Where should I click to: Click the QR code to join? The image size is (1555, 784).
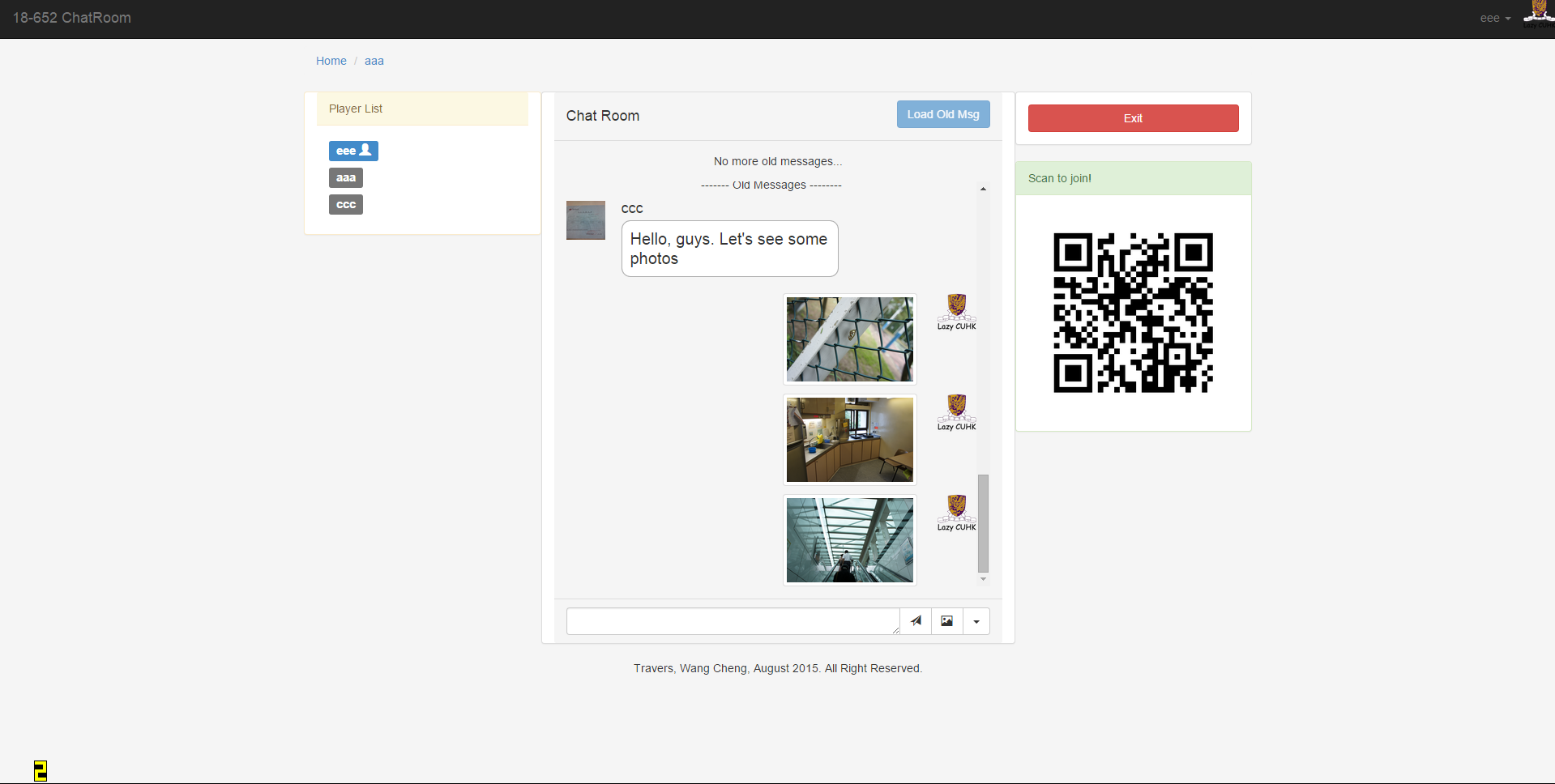[1133, 313]
